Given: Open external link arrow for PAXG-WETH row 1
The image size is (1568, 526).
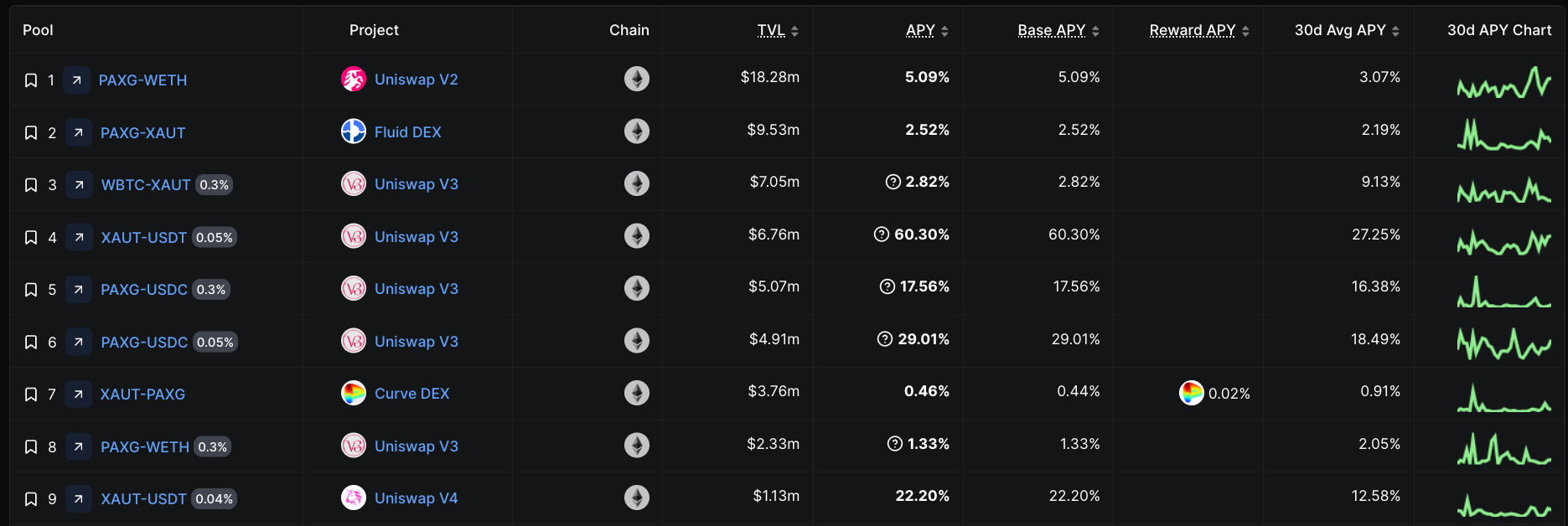Looking at the screenshot, I should click(76, 80).
